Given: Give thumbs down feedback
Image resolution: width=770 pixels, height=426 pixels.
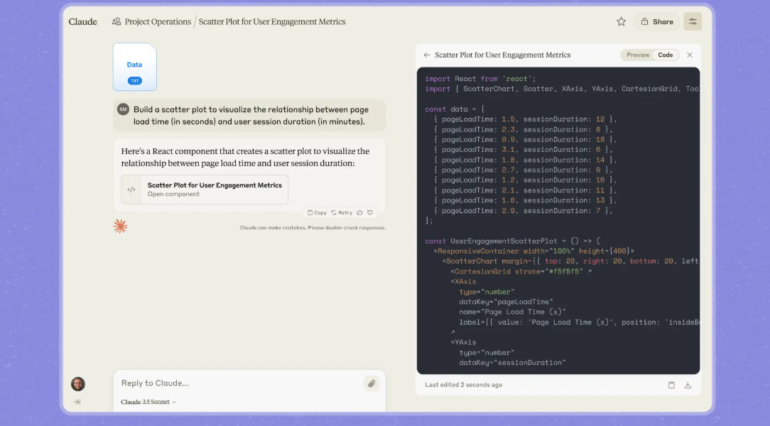Looking at the screenshot, I should 370,213.
